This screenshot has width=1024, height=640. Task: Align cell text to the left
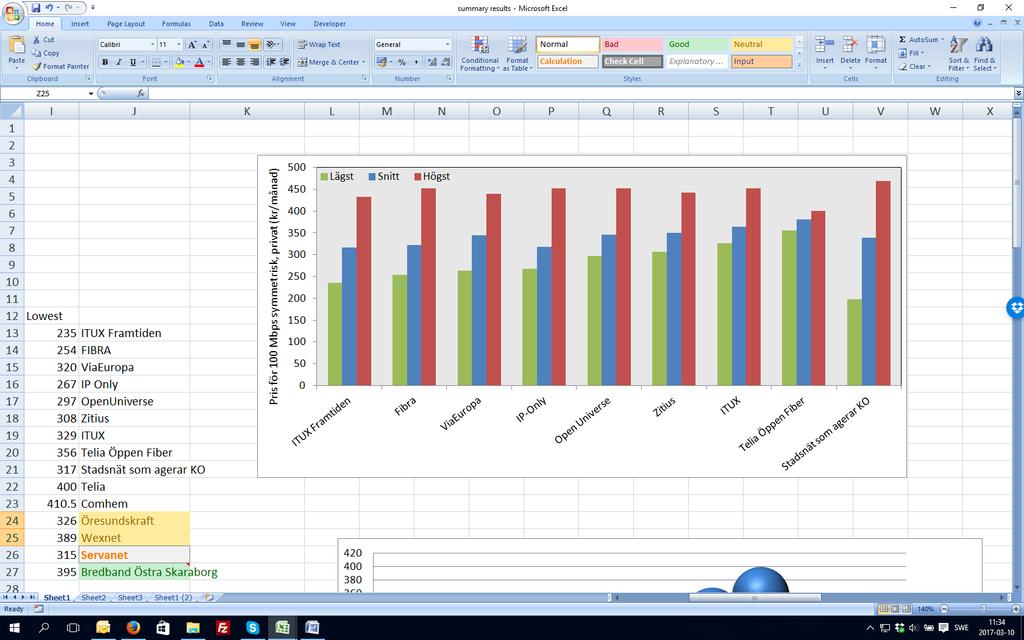pyautogui.click(x=227, y=62)
